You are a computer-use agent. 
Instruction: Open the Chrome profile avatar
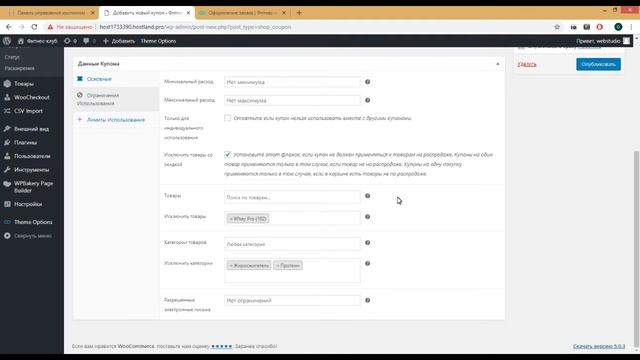618,27
